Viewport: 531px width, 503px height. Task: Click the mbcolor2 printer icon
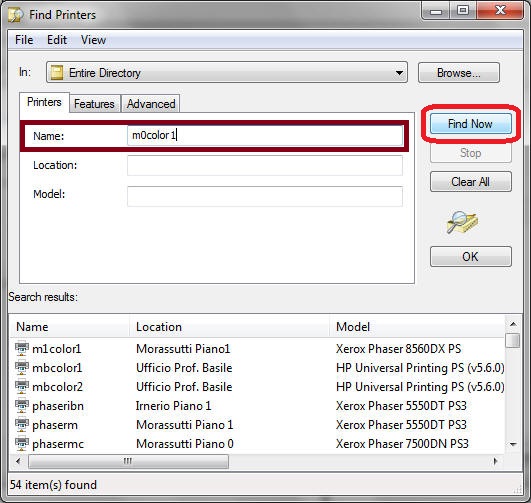point(22,386)
